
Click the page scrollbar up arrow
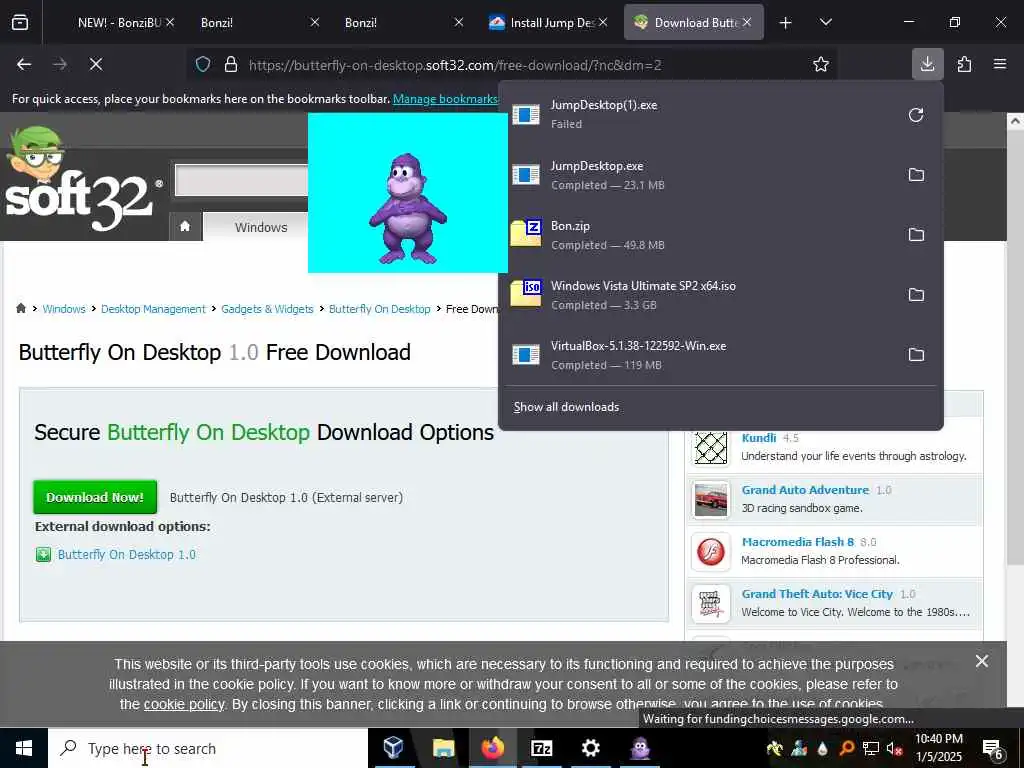point(1015,121)
